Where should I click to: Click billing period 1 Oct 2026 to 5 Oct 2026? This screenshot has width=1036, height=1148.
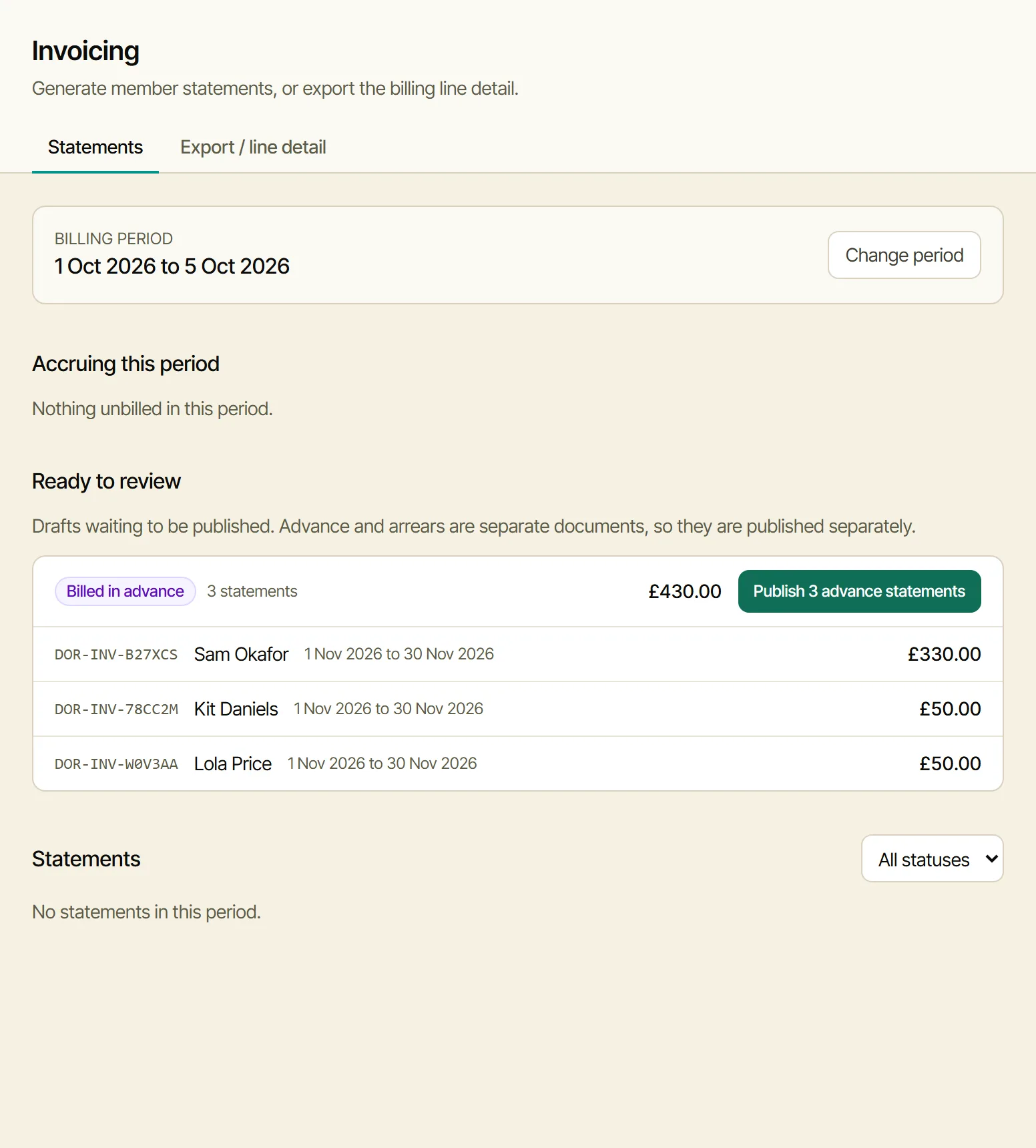coord(172,266)
